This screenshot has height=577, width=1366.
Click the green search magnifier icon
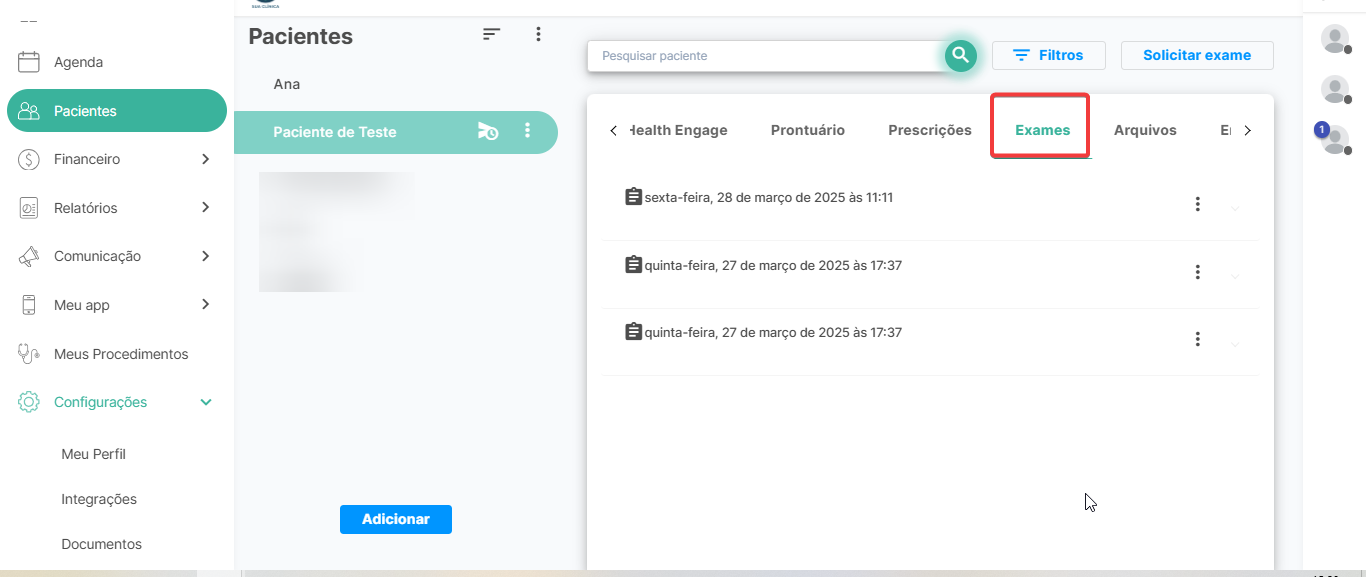tap(960, 56)
